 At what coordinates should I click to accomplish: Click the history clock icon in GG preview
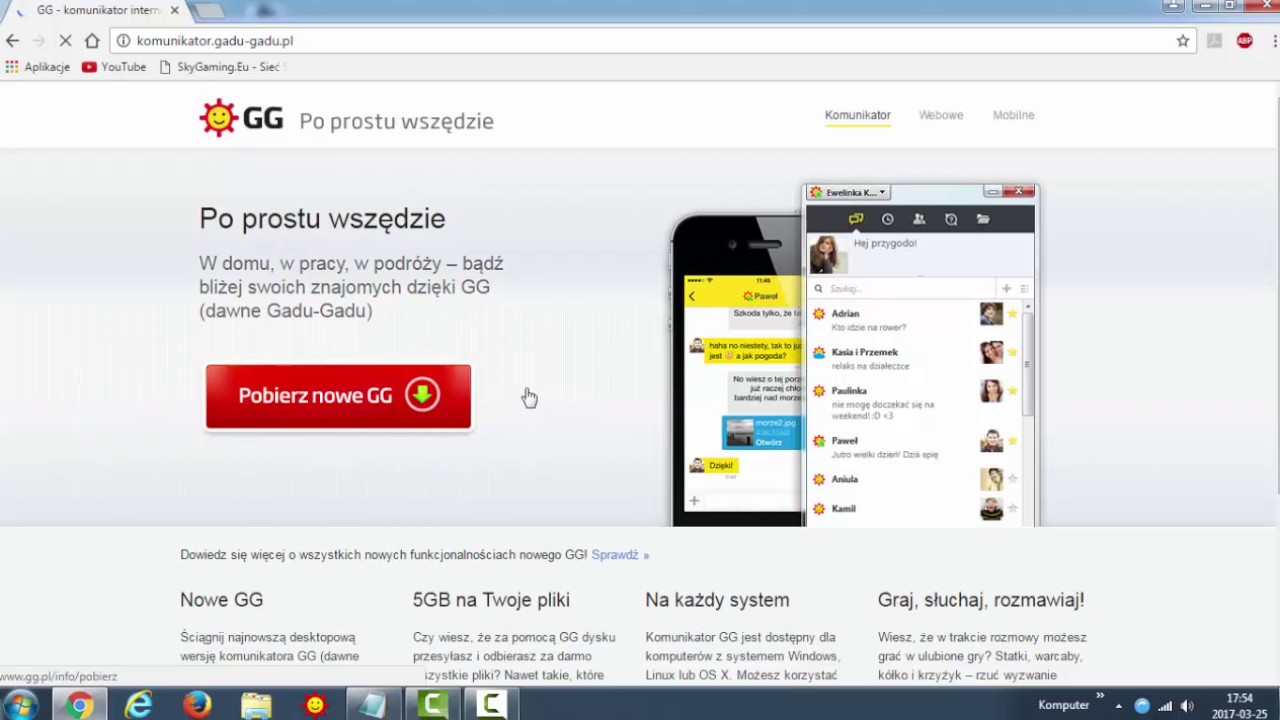click(887, 219)
